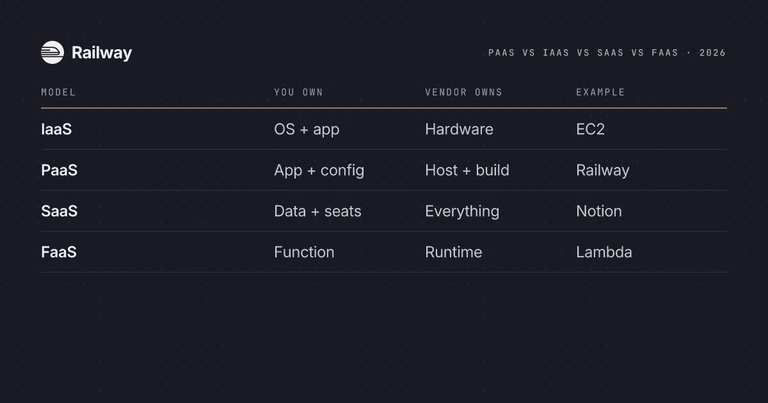Select the SaaS row label
The image size is (768, 403).
(59, 211)
